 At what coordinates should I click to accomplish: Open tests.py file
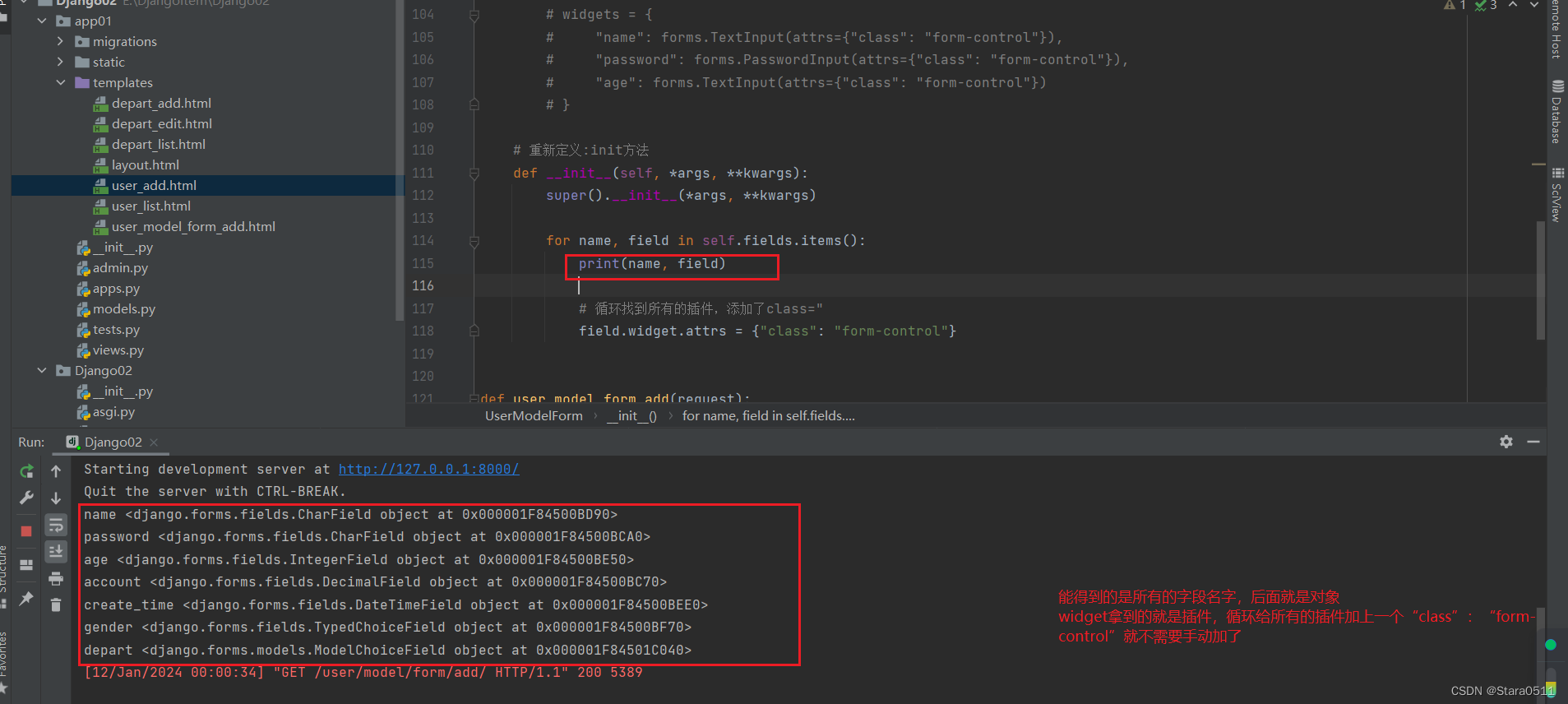(x=116, y=329)
